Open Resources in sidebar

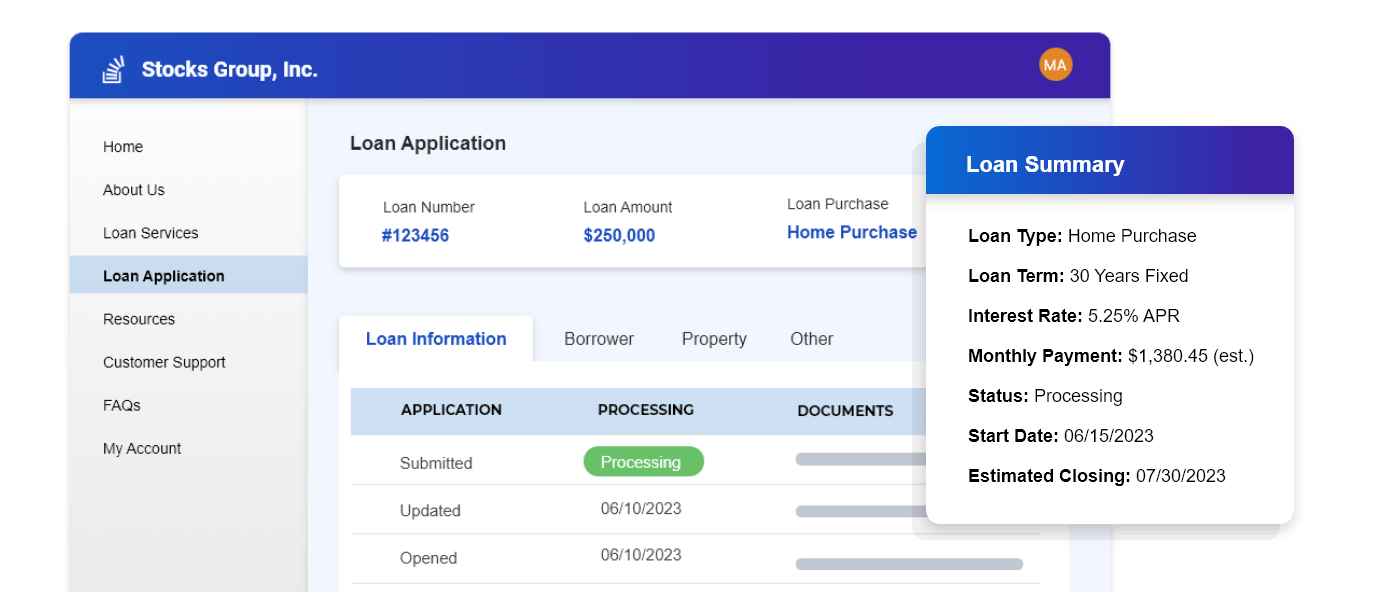click(139, 319)
